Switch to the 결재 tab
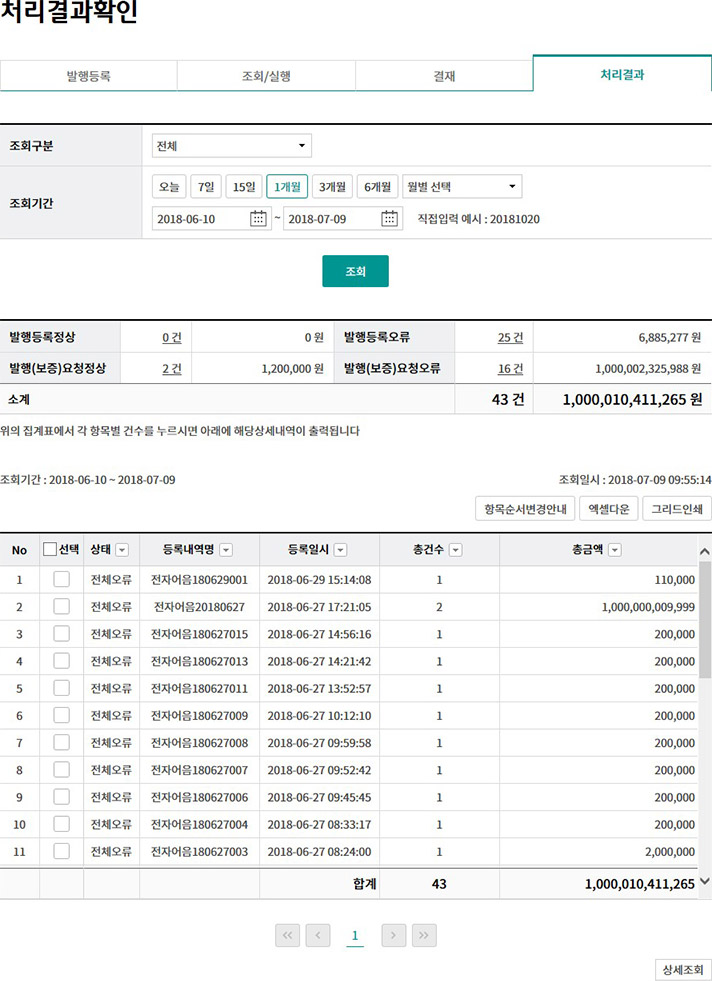Viewport: 712px width, 981px height. 444,76
